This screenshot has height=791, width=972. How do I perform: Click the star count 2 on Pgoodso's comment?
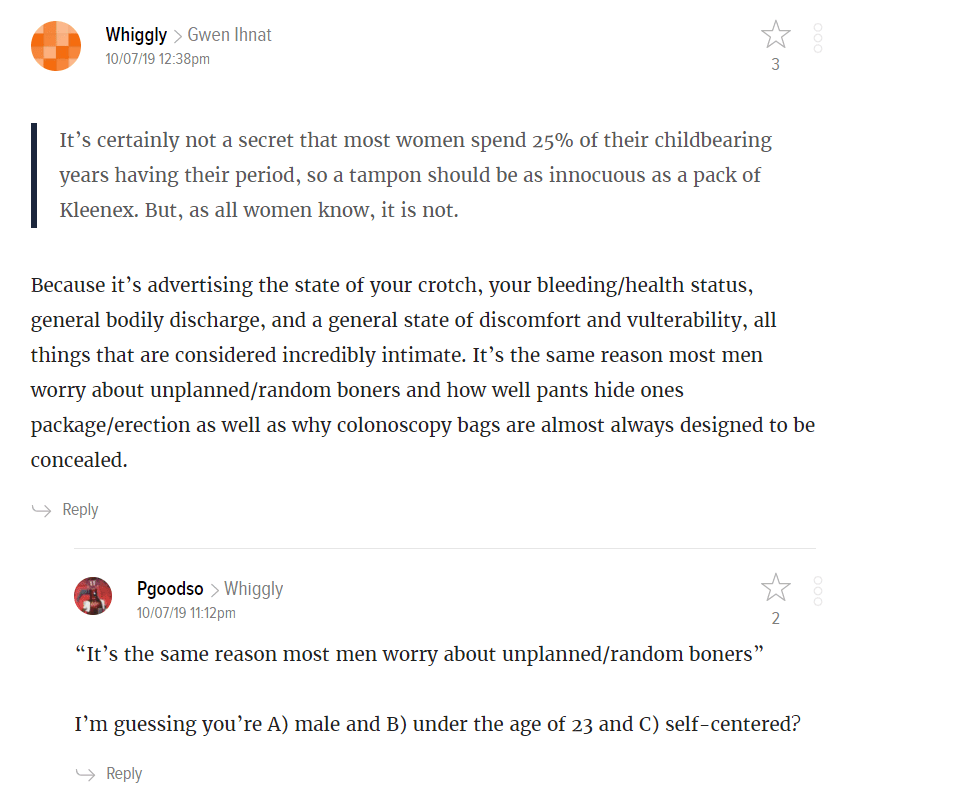[x=775, y=618]
